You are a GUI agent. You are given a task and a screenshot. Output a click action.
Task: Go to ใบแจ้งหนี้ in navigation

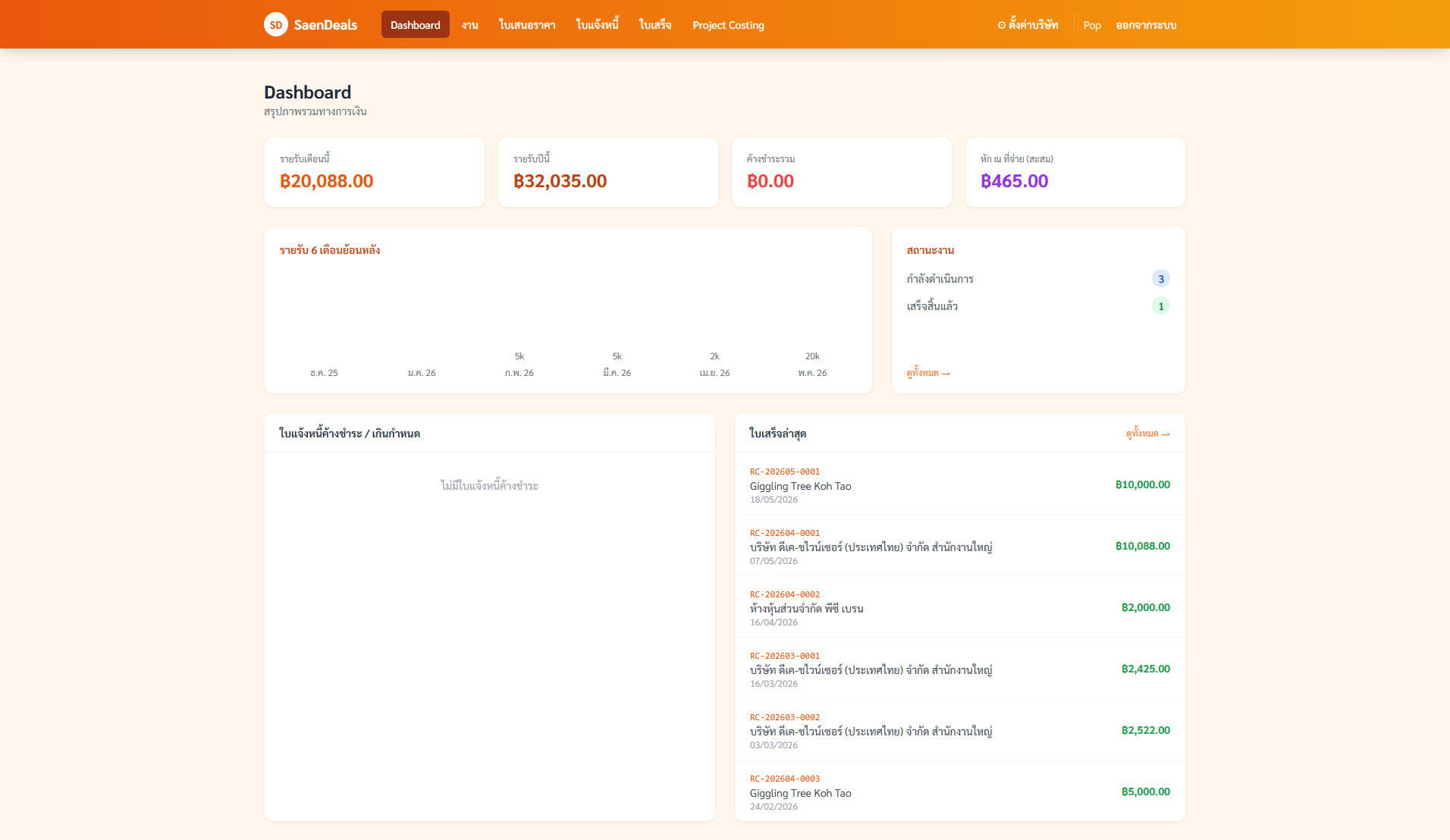598,25
